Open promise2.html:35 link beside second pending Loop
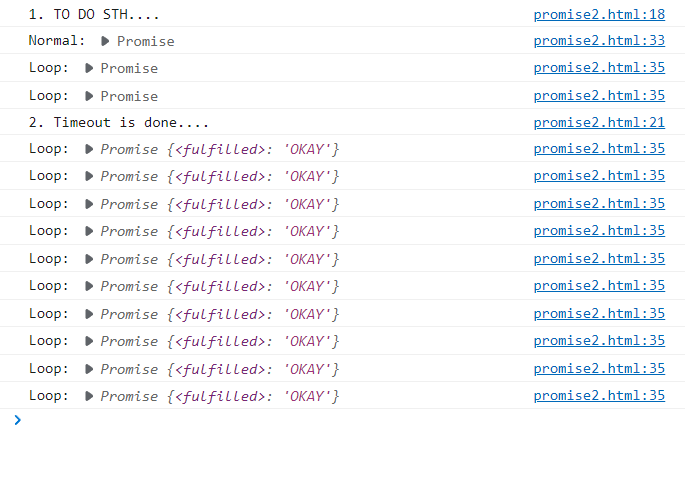The width and height of the screenshot is (685, 496). coord(599,96)
